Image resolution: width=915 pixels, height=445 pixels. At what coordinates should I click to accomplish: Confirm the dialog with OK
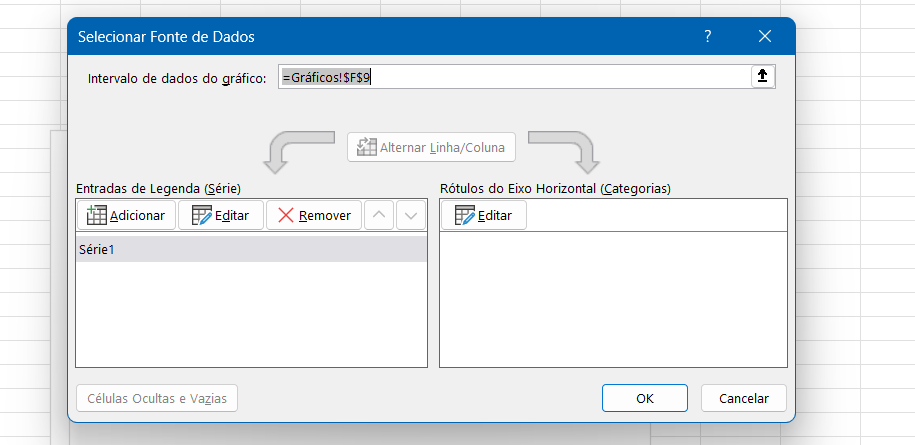[x=645, y=398]
